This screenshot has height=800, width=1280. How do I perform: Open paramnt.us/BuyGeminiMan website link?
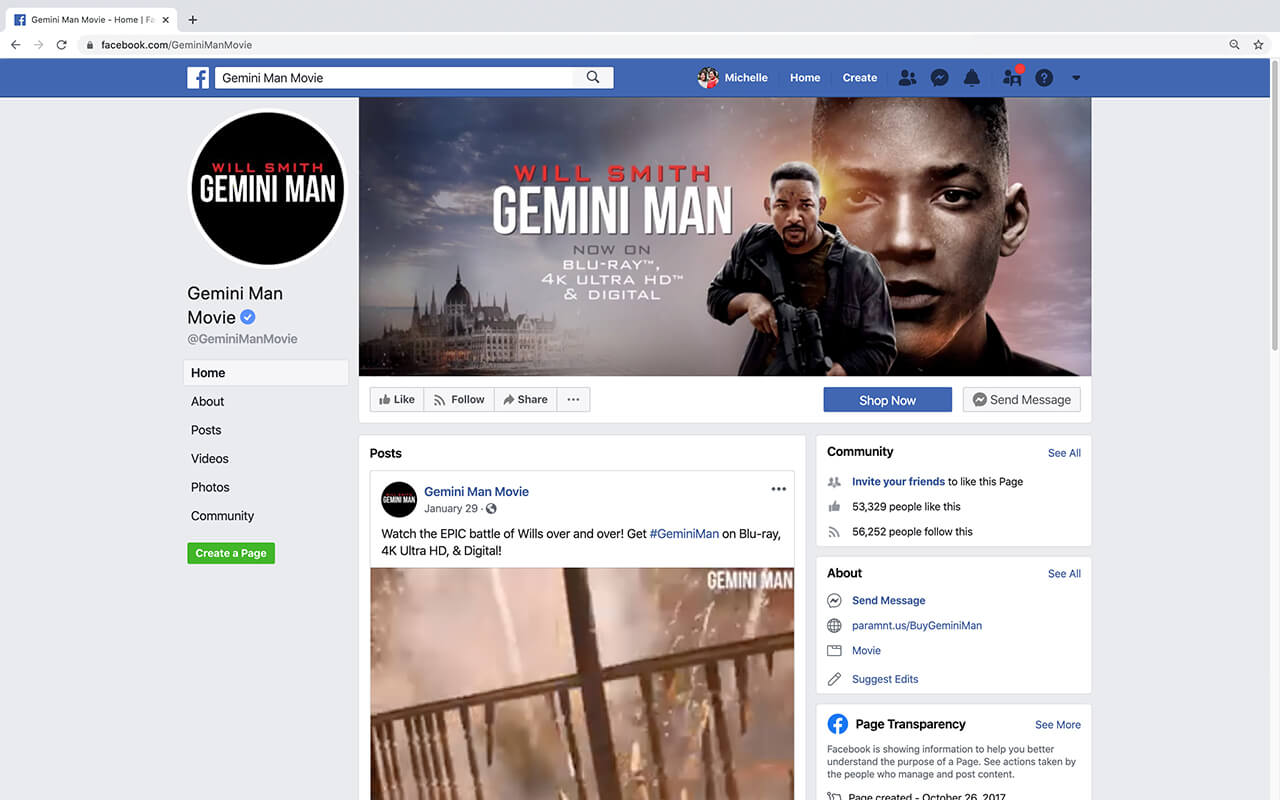[x=917, y=625]
